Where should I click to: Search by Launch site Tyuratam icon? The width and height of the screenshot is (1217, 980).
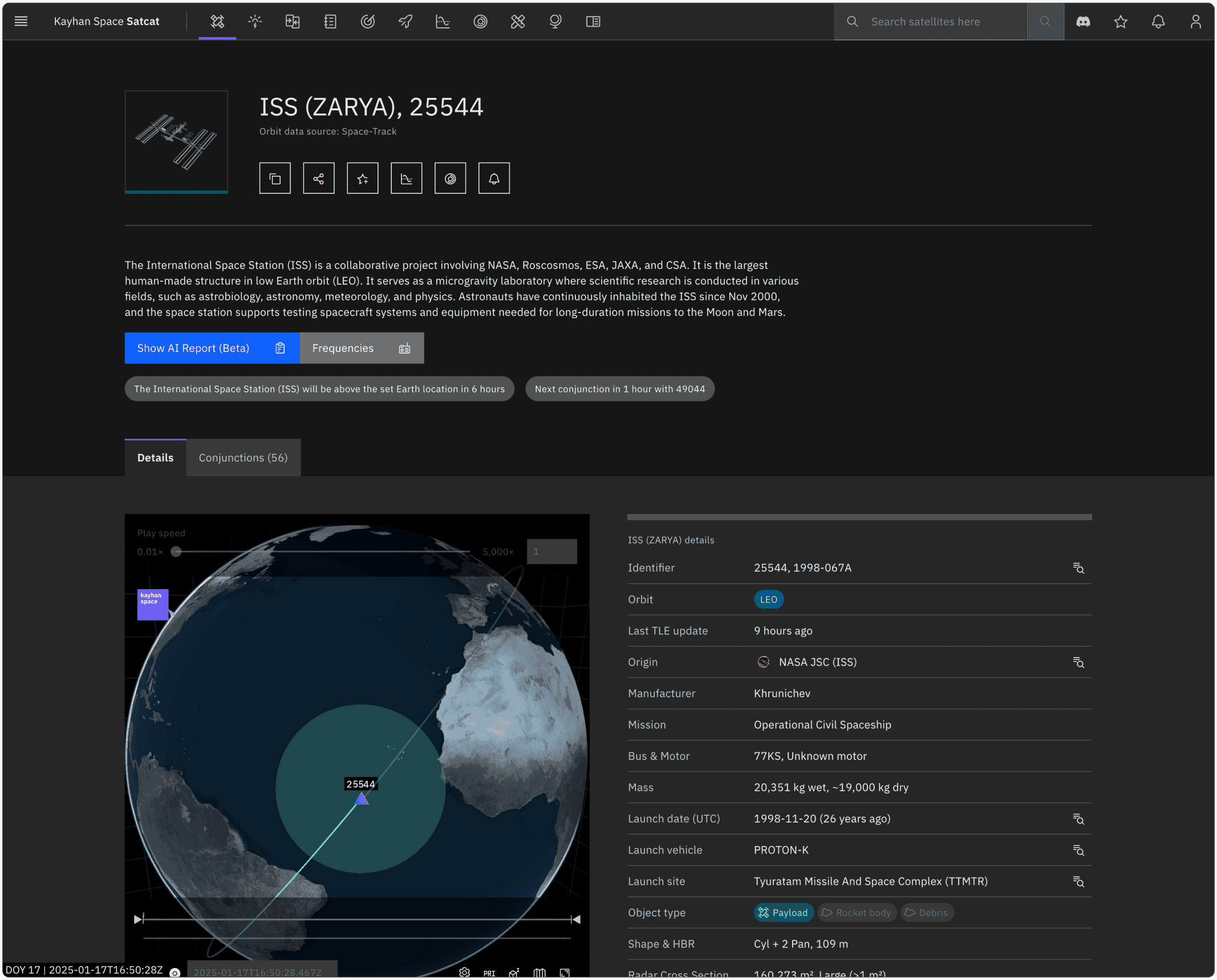[1078, 882]
